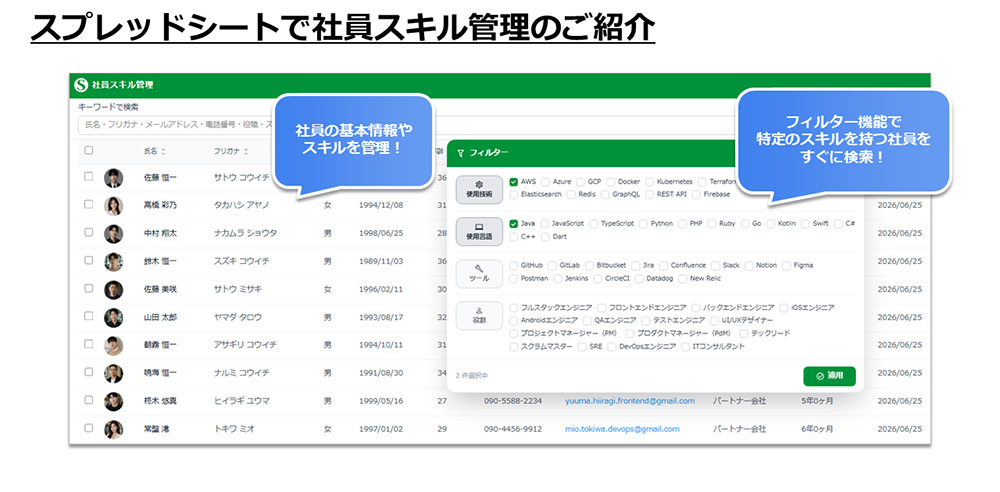Click the funnel icon in フィルター header
The height and width of the screenshot is (492, 1000).
point(460,153)
